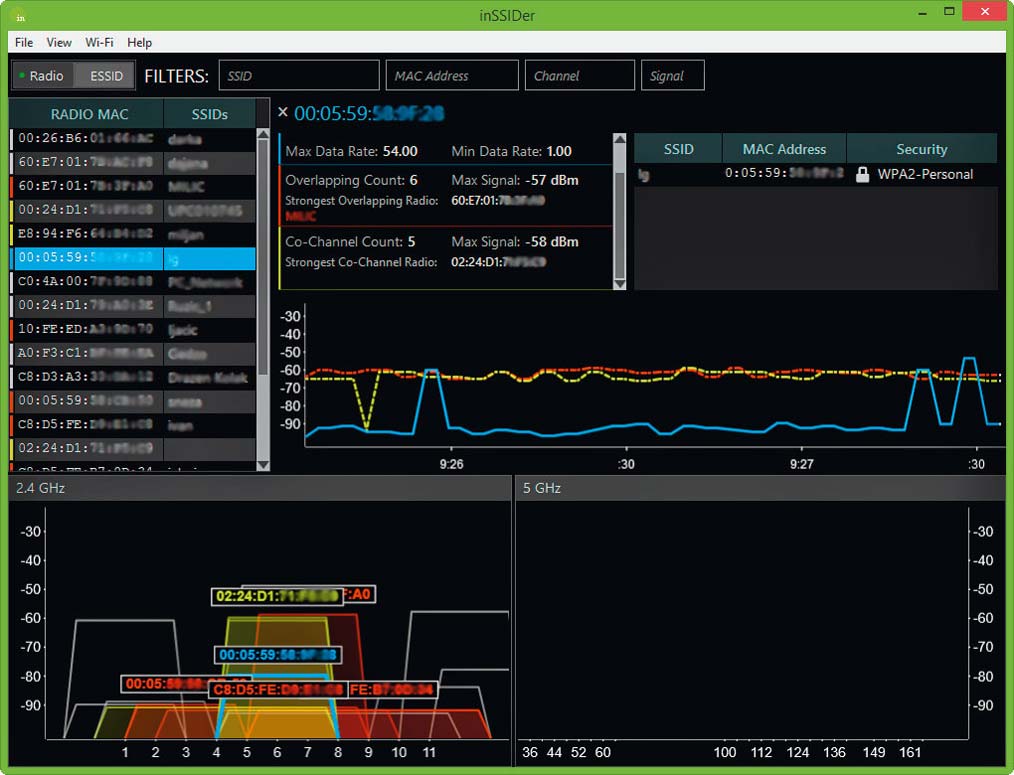Click the MAC Address header in details table
This screenshot has width=1014, height=775.
784,149
